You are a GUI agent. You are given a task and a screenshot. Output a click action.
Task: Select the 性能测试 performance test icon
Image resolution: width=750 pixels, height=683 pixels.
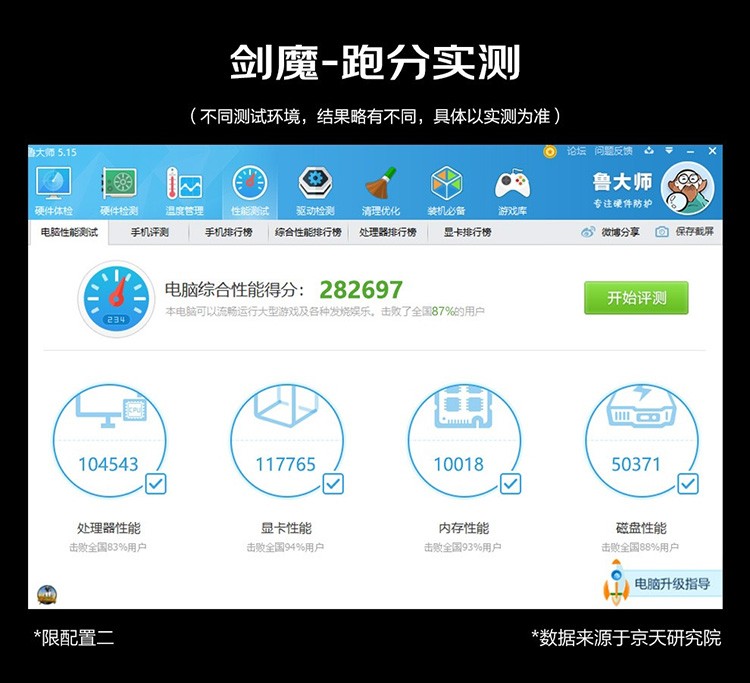click(x=250, y=191)
